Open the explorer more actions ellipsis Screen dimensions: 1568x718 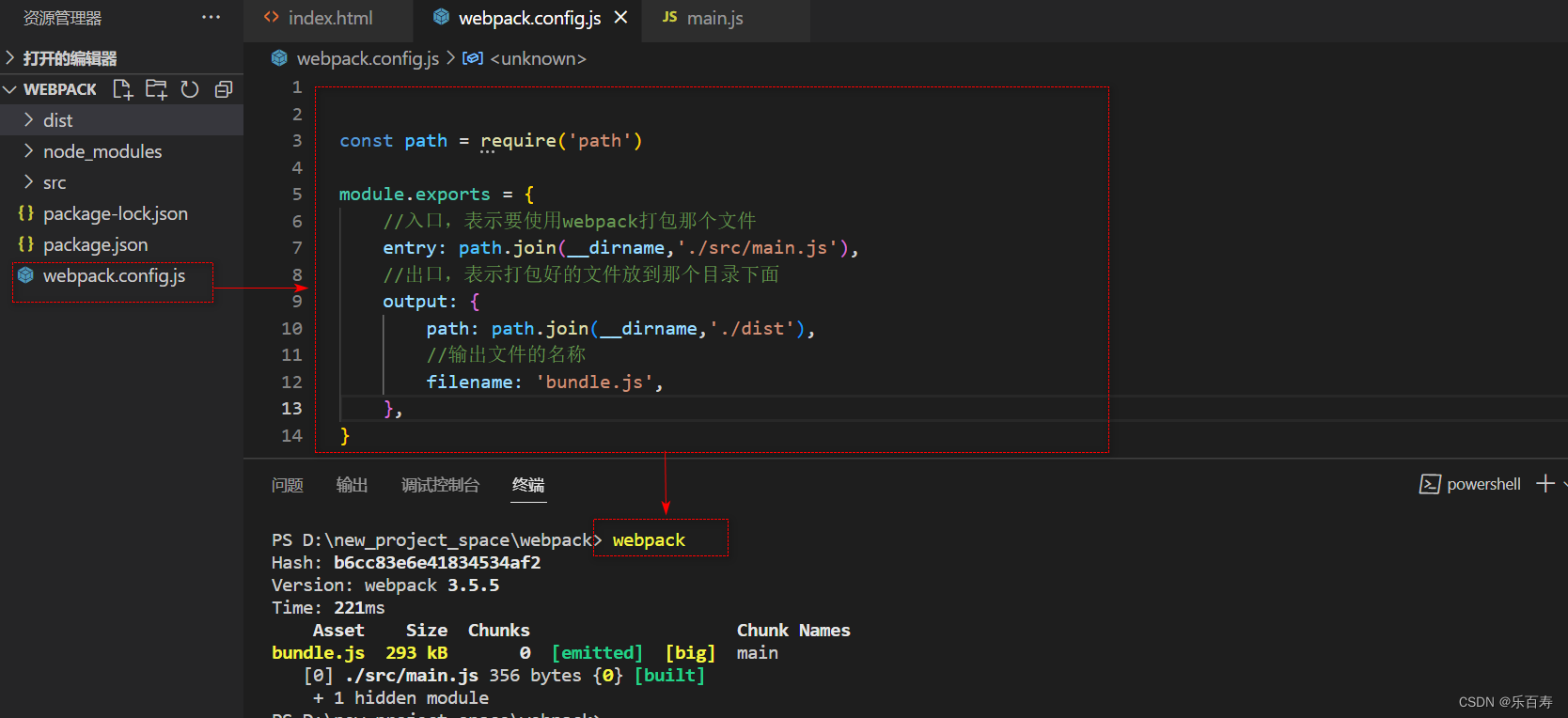click(212, 17)
